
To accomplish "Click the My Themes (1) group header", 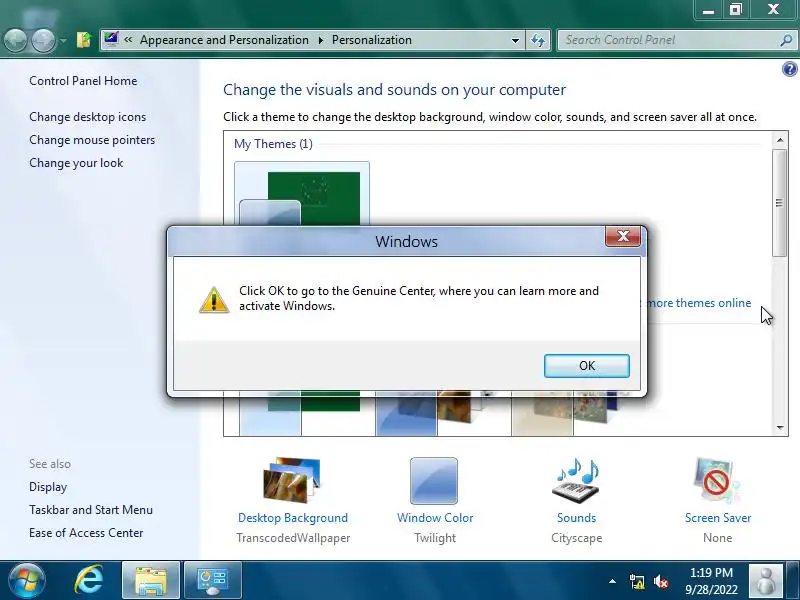I will coord(273,144).
